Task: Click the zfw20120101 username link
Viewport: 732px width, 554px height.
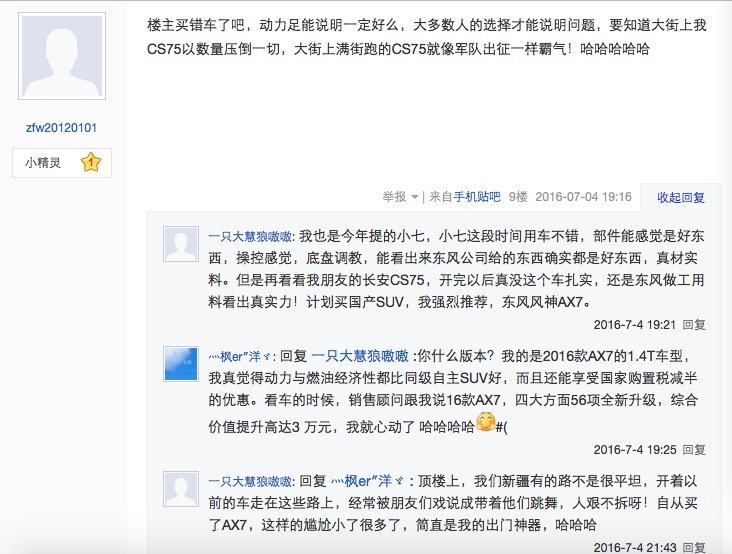Action: click(61, 128)
